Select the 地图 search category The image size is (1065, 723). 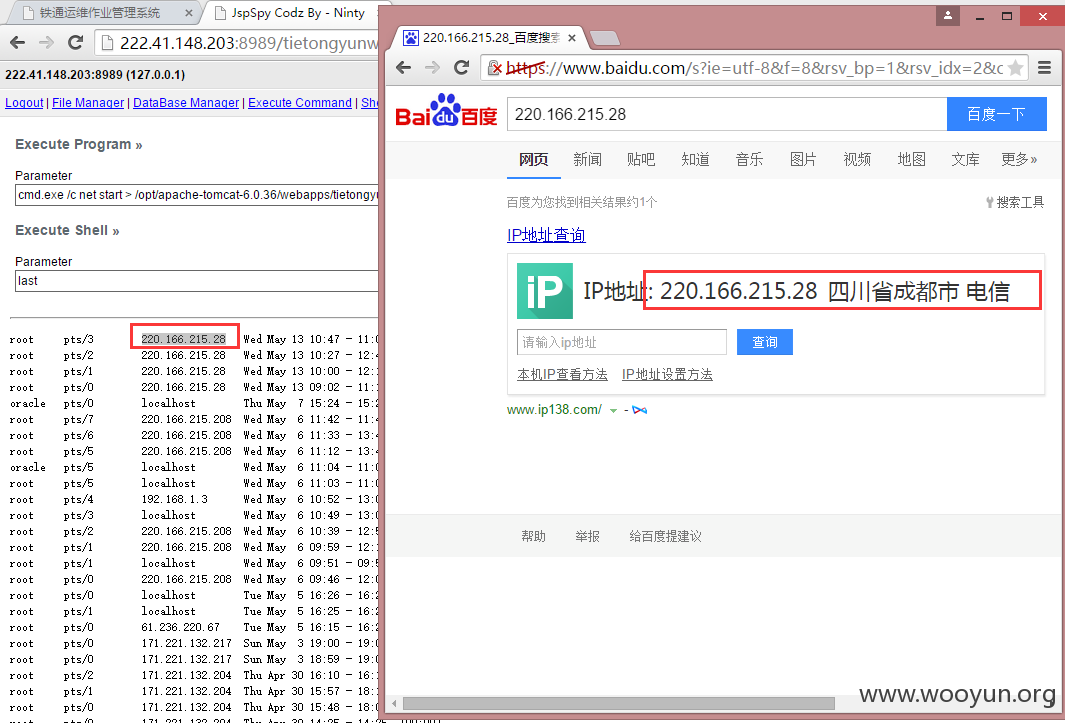coord(911,160)
